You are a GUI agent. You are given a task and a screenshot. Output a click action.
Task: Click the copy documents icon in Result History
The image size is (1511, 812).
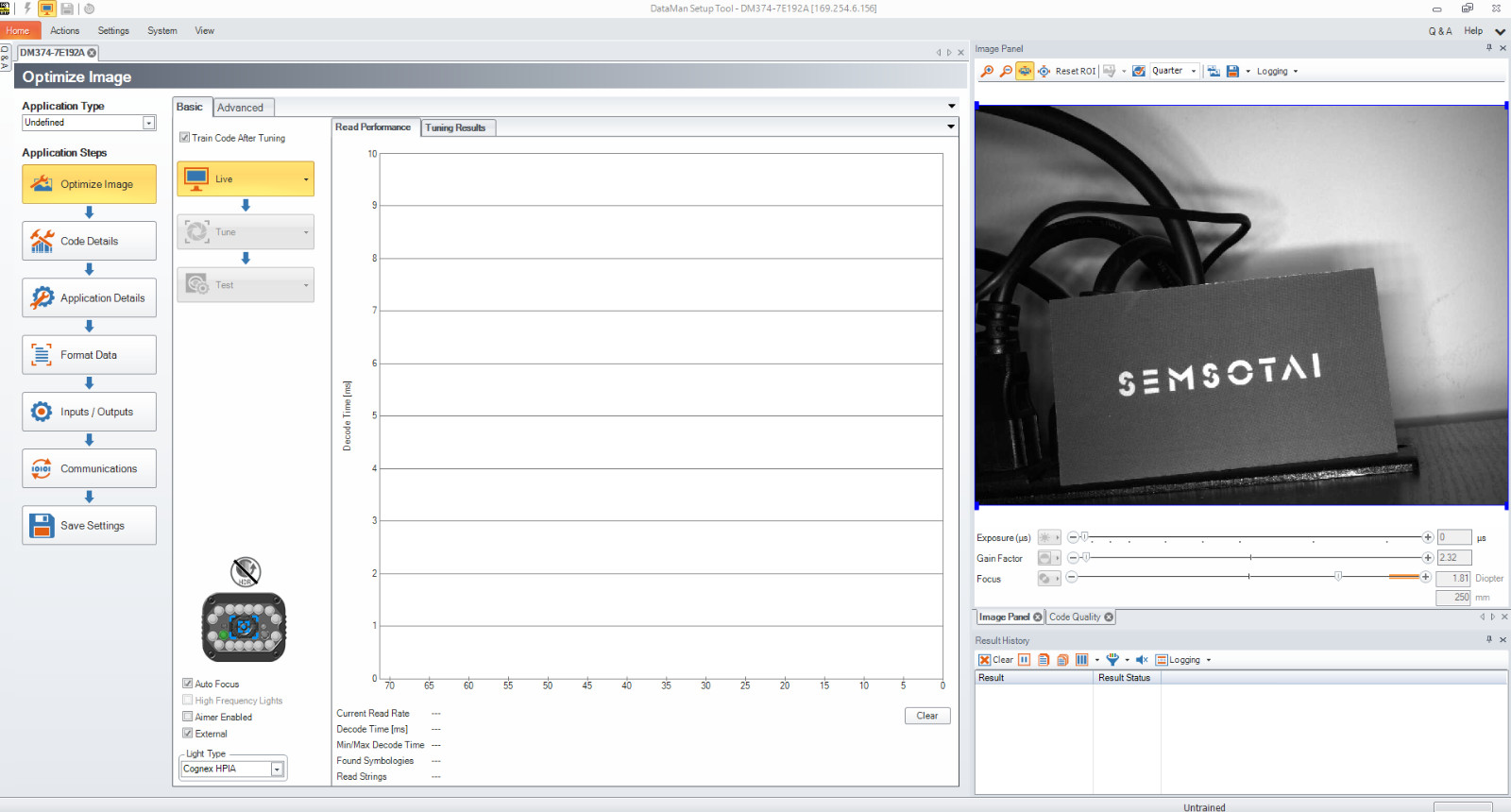(x=1062, y=660)
